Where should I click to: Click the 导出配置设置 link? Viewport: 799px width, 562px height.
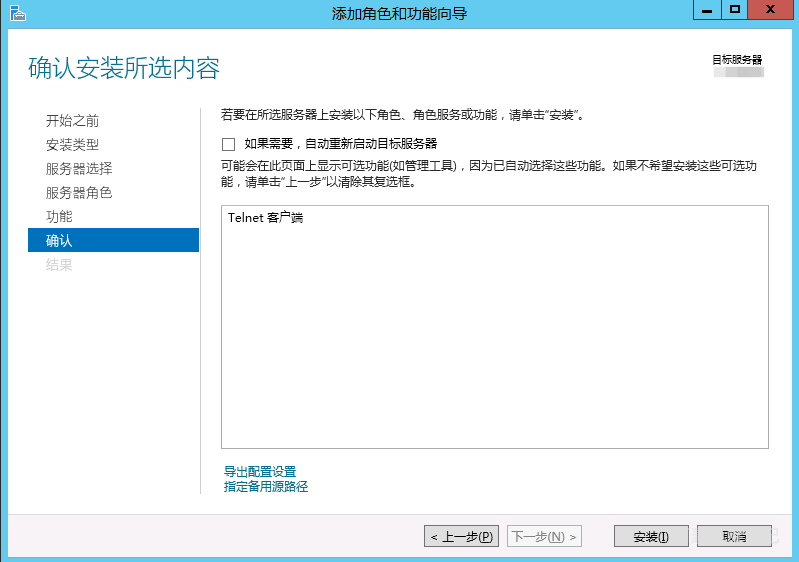tap(260, 471)
